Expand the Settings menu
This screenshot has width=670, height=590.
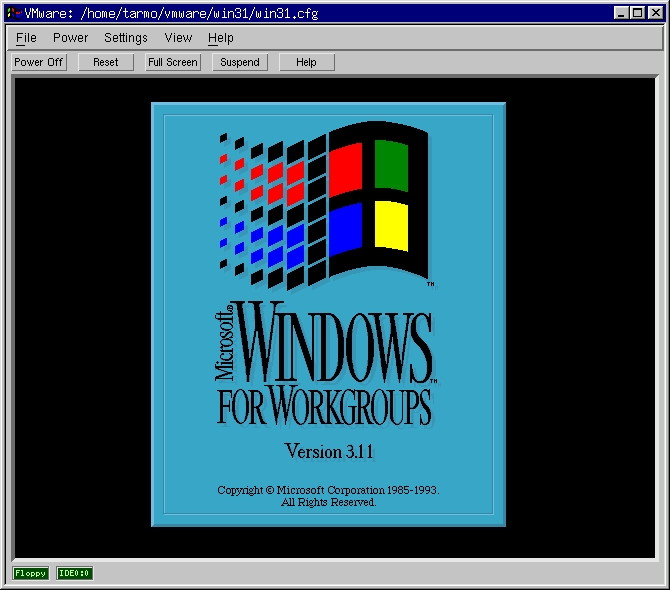tap(125, 38)
